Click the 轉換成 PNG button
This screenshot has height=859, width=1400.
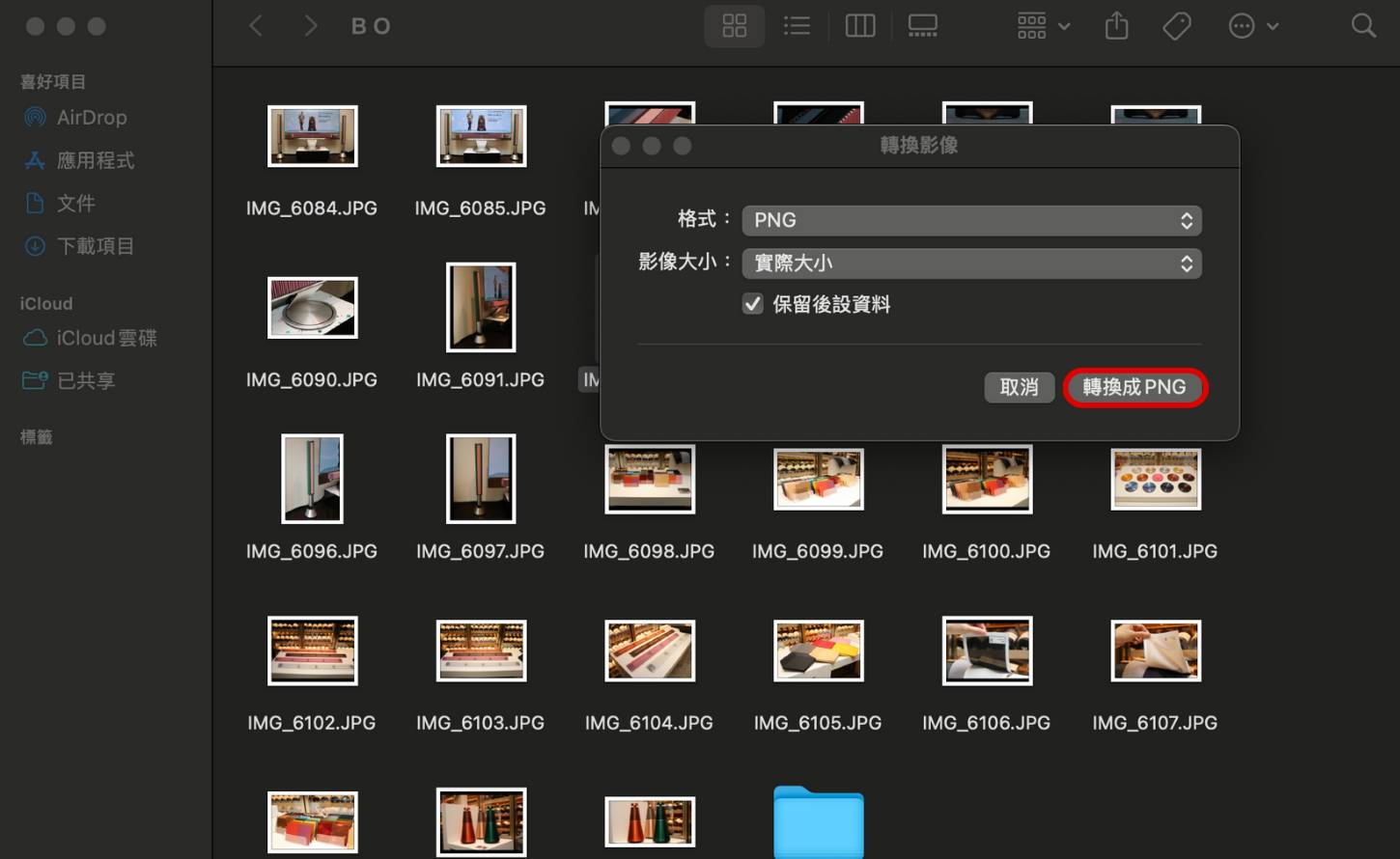point(1134,387)
